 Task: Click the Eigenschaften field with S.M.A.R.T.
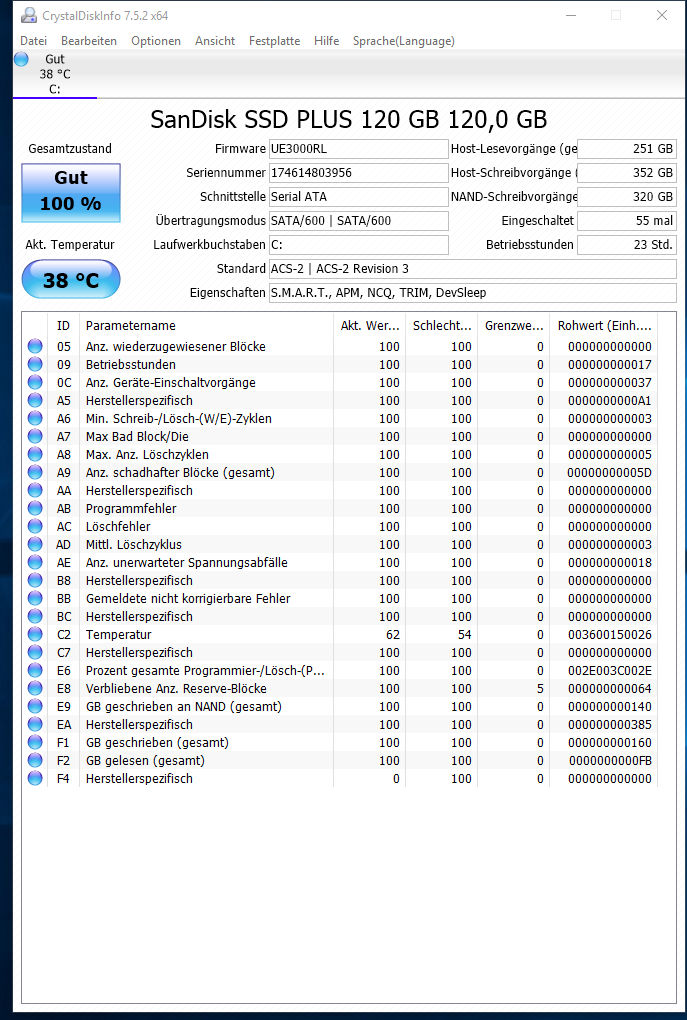pos(473,293)
